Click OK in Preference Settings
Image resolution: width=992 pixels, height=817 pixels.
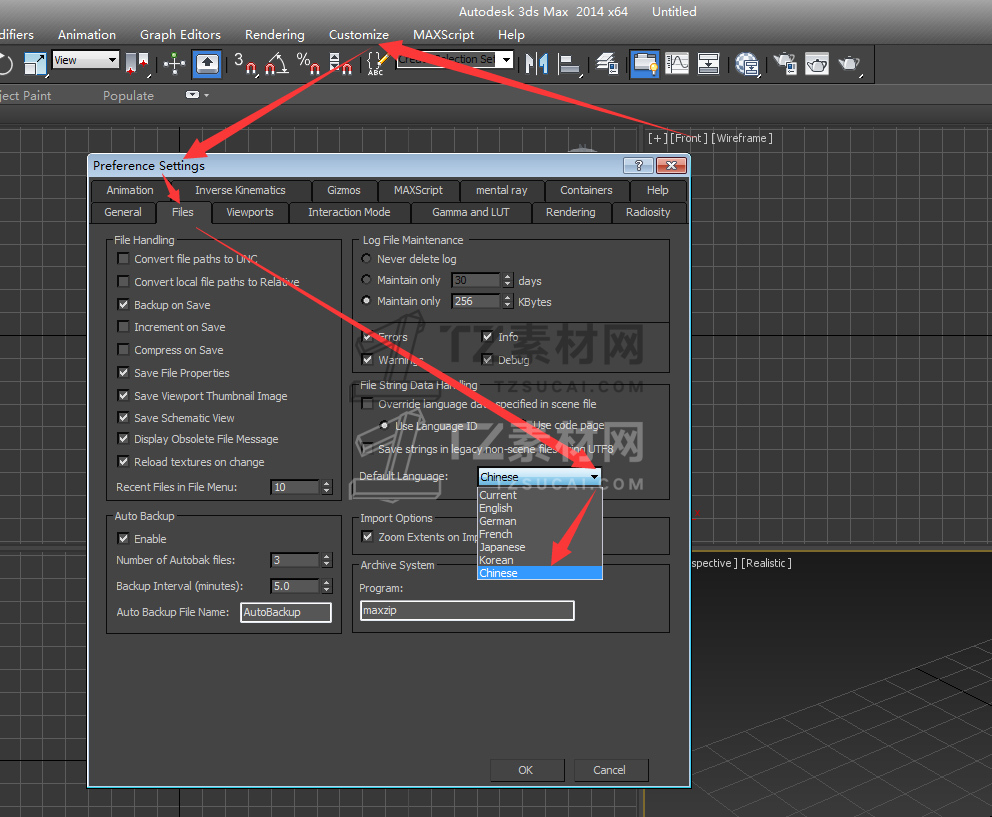click(526, 770)
